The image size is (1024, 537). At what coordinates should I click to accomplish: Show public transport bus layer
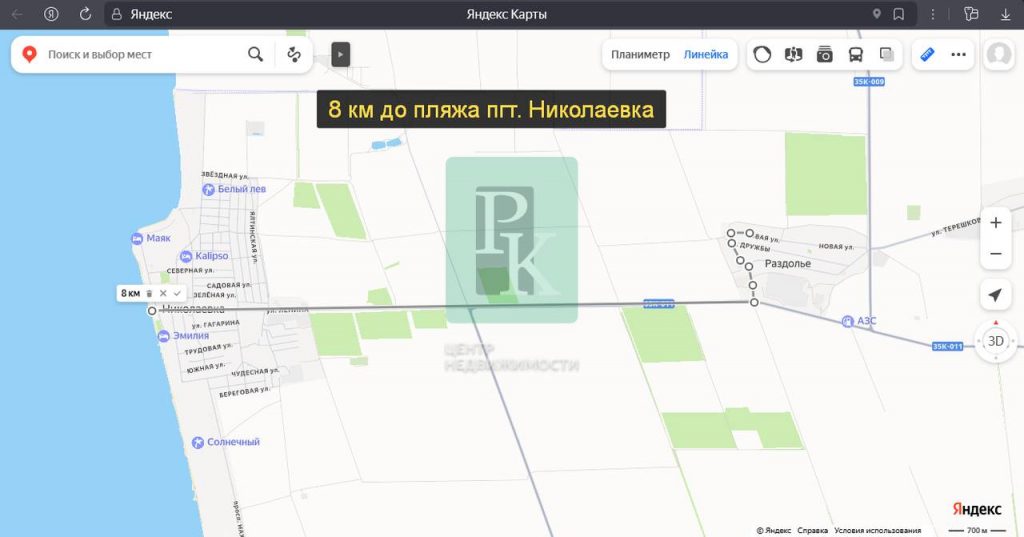pos(856,54)
